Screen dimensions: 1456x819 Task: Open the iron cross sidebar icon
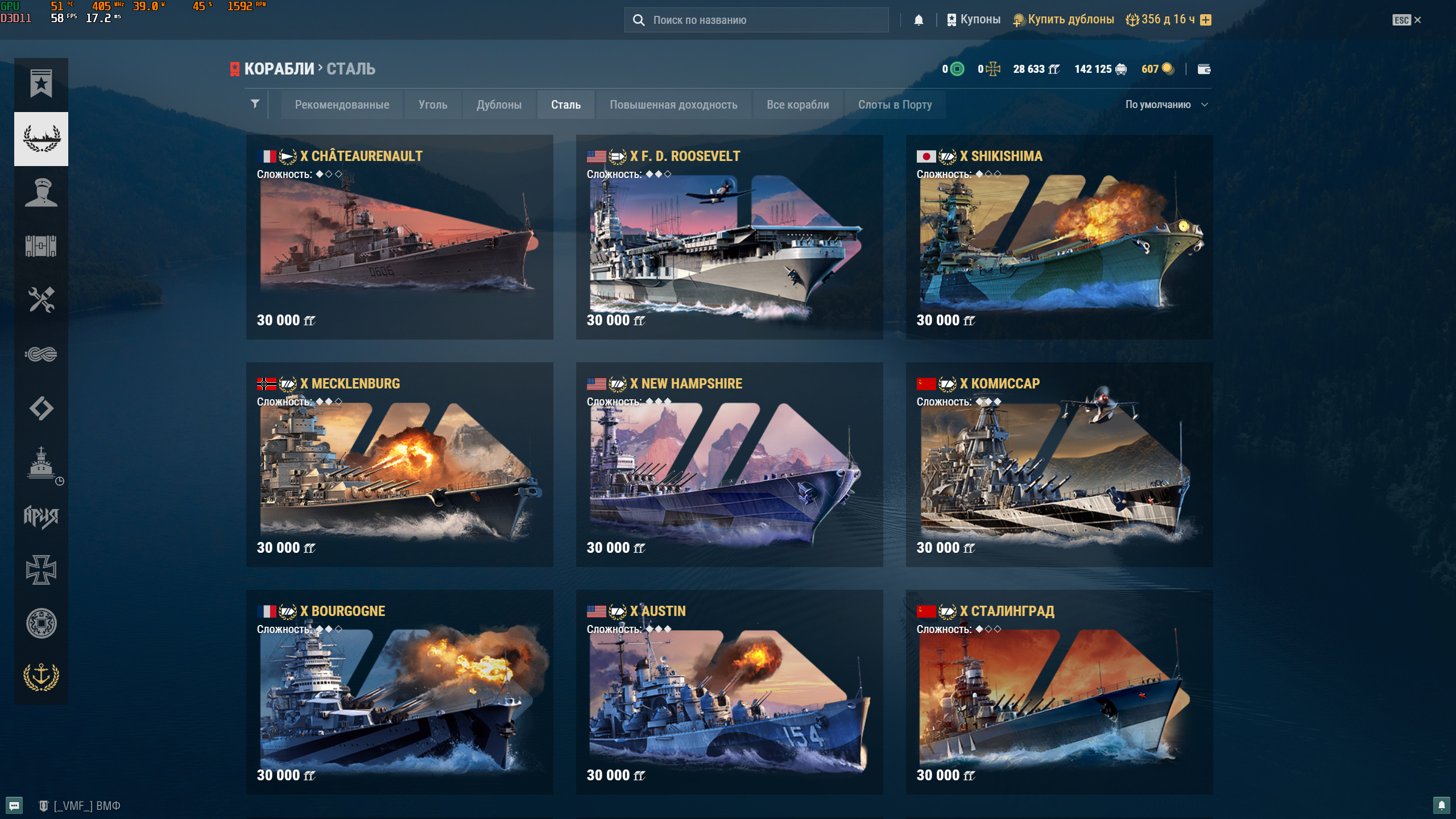(x=41, y=570)
